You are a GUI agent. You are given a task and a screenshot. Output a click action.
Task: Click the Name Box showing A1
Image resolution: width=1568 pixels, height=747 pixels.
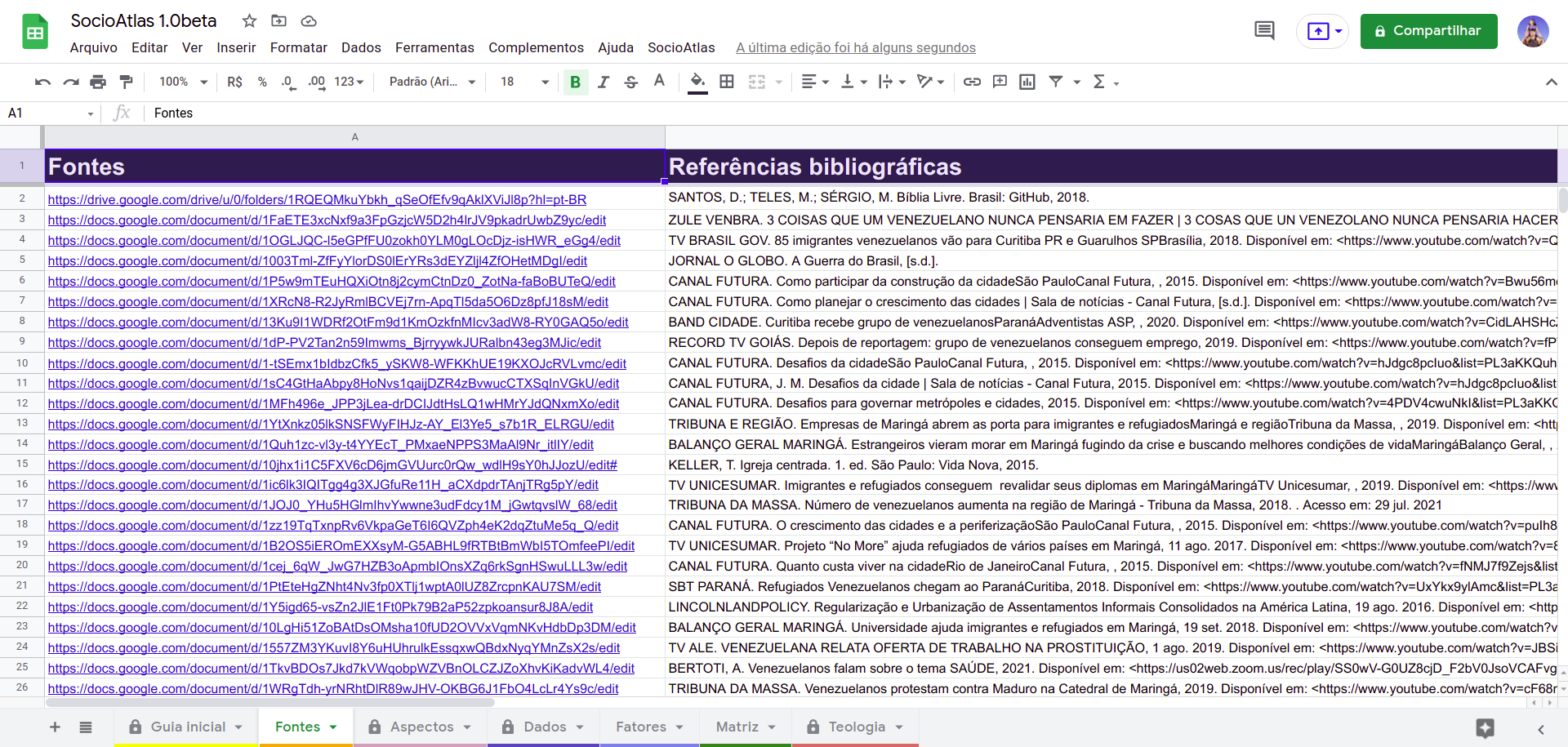click(51, 113)
